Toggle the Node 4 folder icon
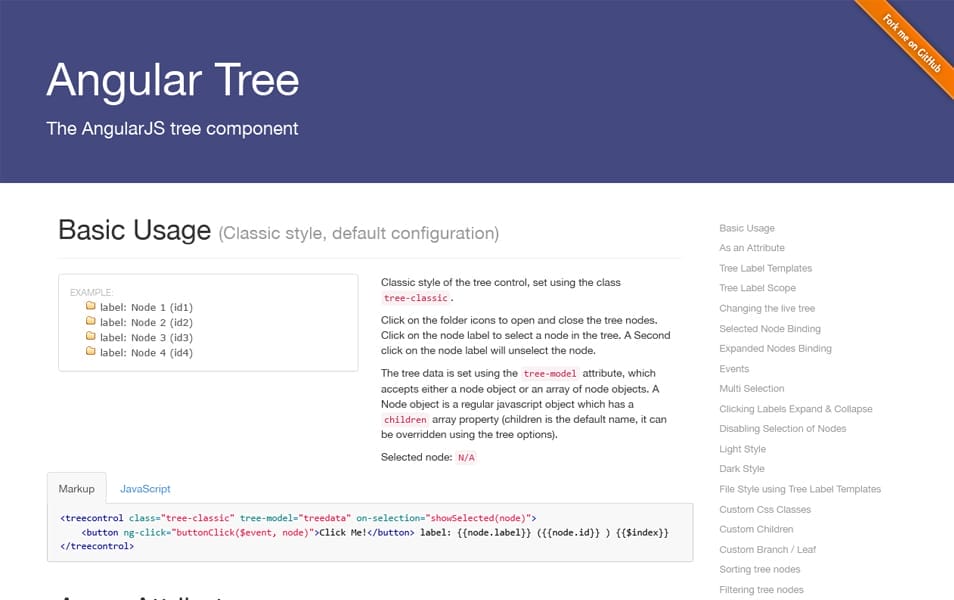Image resolution: width=954 pixels, height=600 pixels. coord(91,352)
